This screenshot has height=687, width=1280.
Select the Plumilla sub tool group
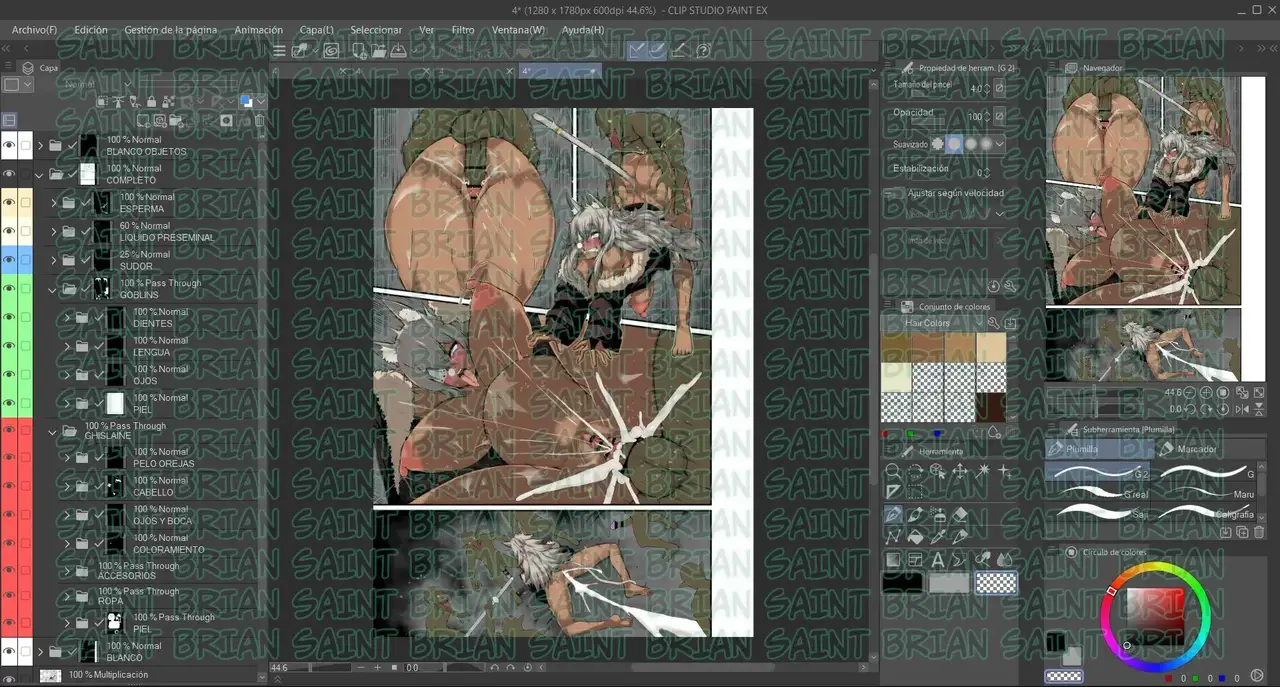1099,449
